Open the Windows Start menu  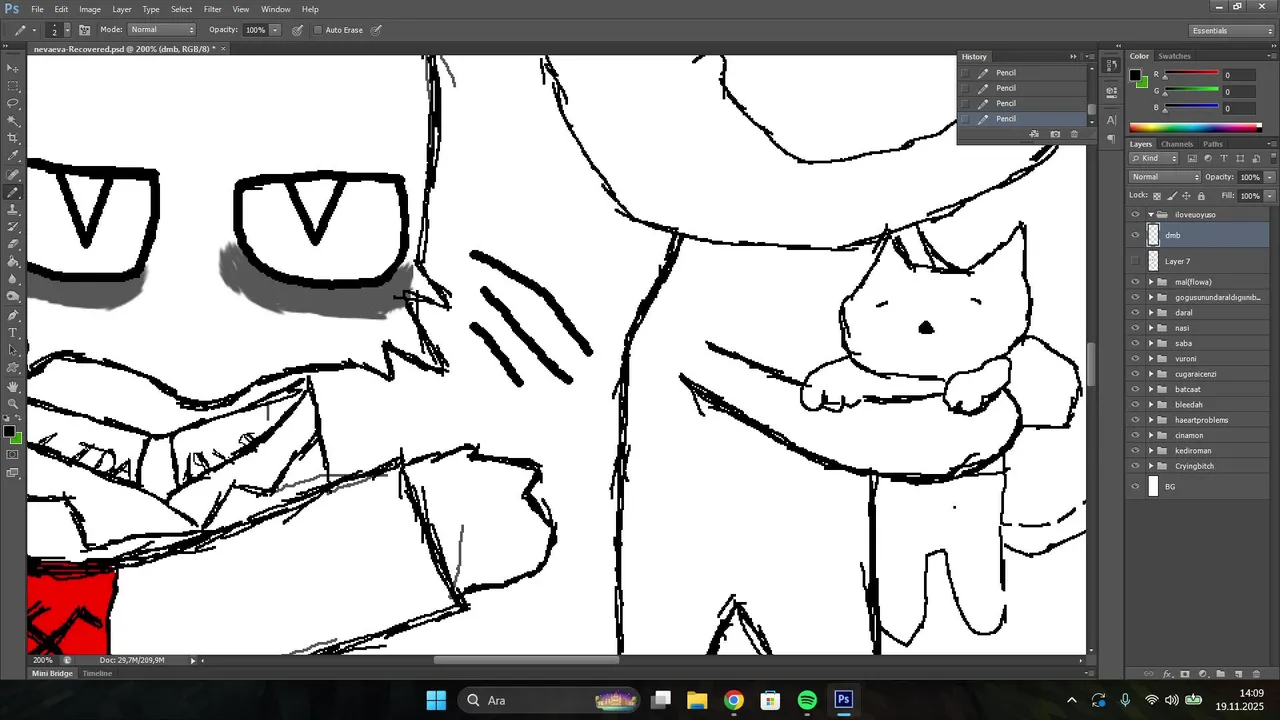436,700
